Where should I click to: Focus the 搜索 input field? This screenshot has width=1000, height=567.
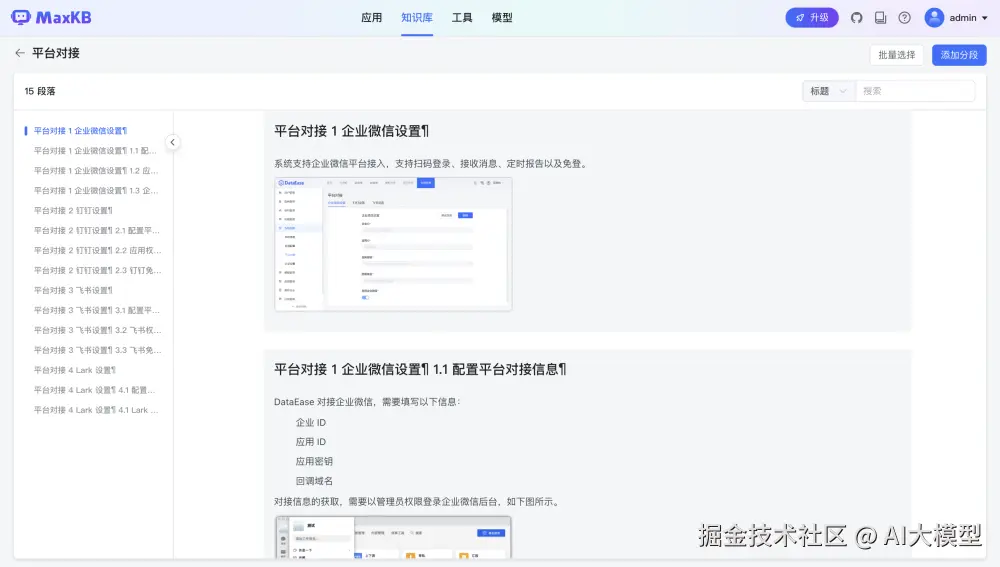point(915,91)
